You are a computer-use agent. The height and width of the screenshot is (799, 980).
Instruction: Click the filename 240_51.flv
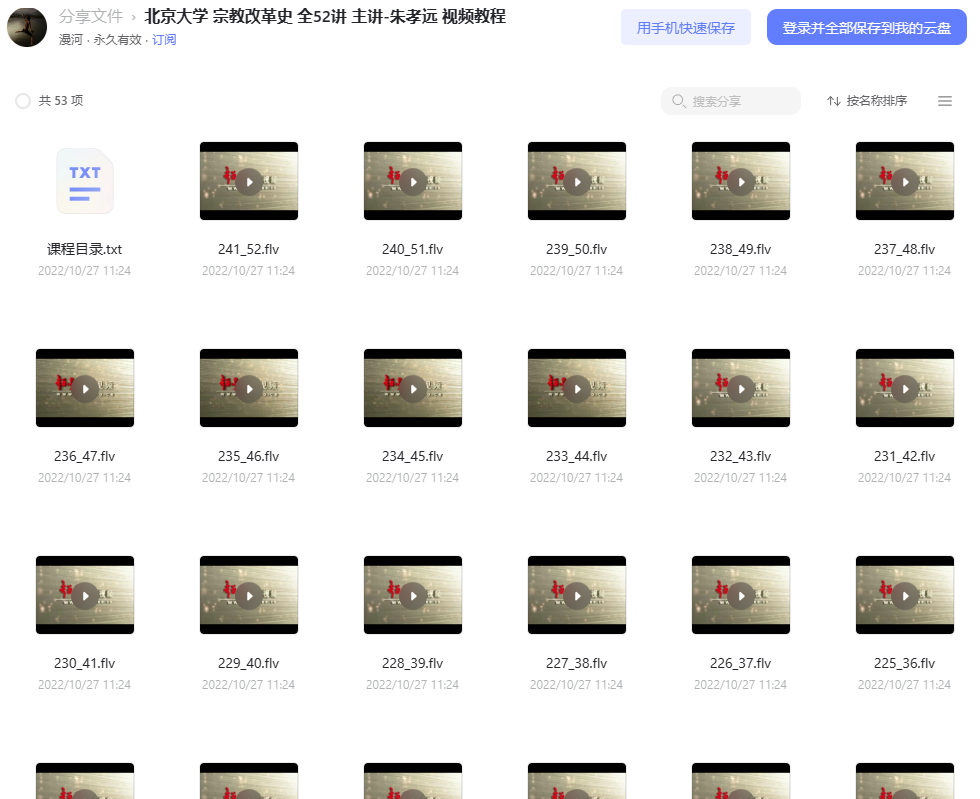[x=413, y=249]
